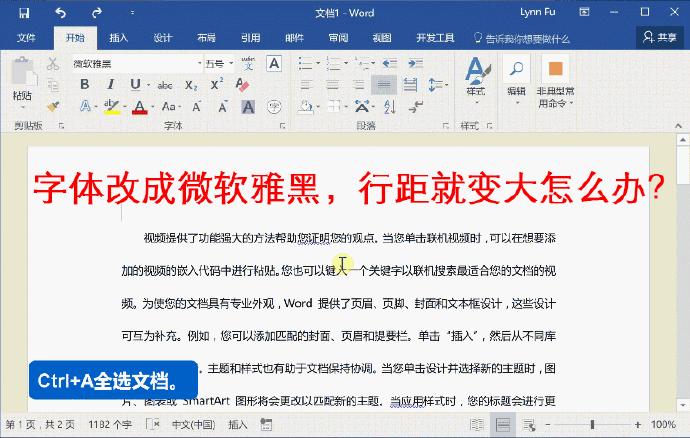Click the 共享 Share button

pos(659,37)
